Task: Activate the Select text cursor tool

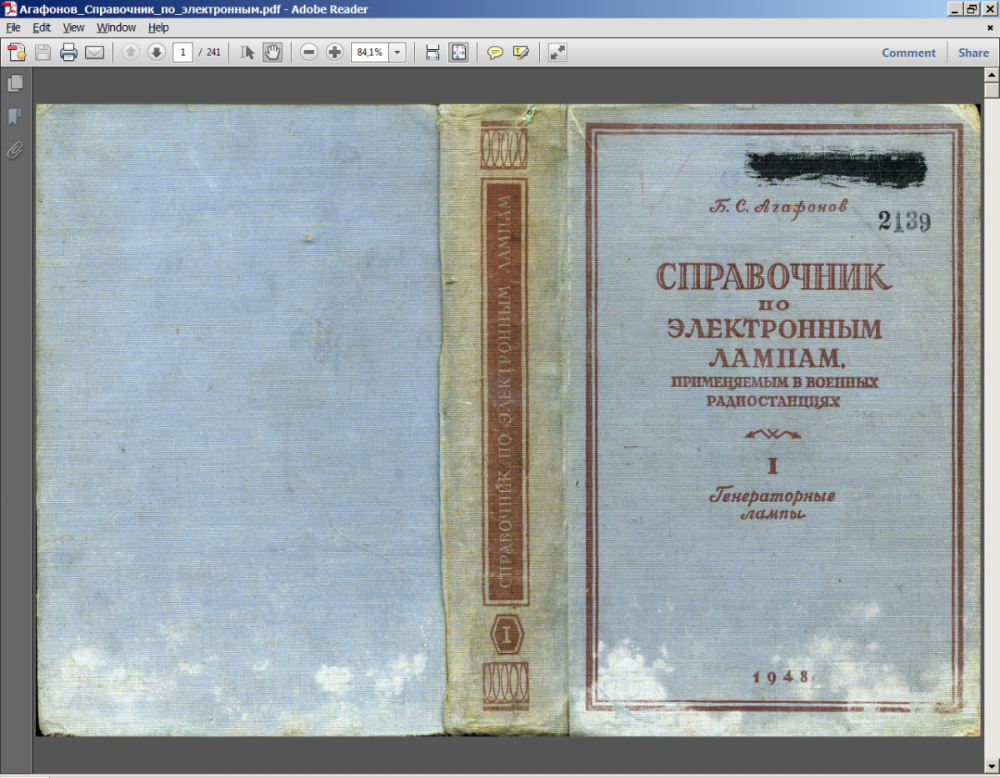Action: point(248,53)
